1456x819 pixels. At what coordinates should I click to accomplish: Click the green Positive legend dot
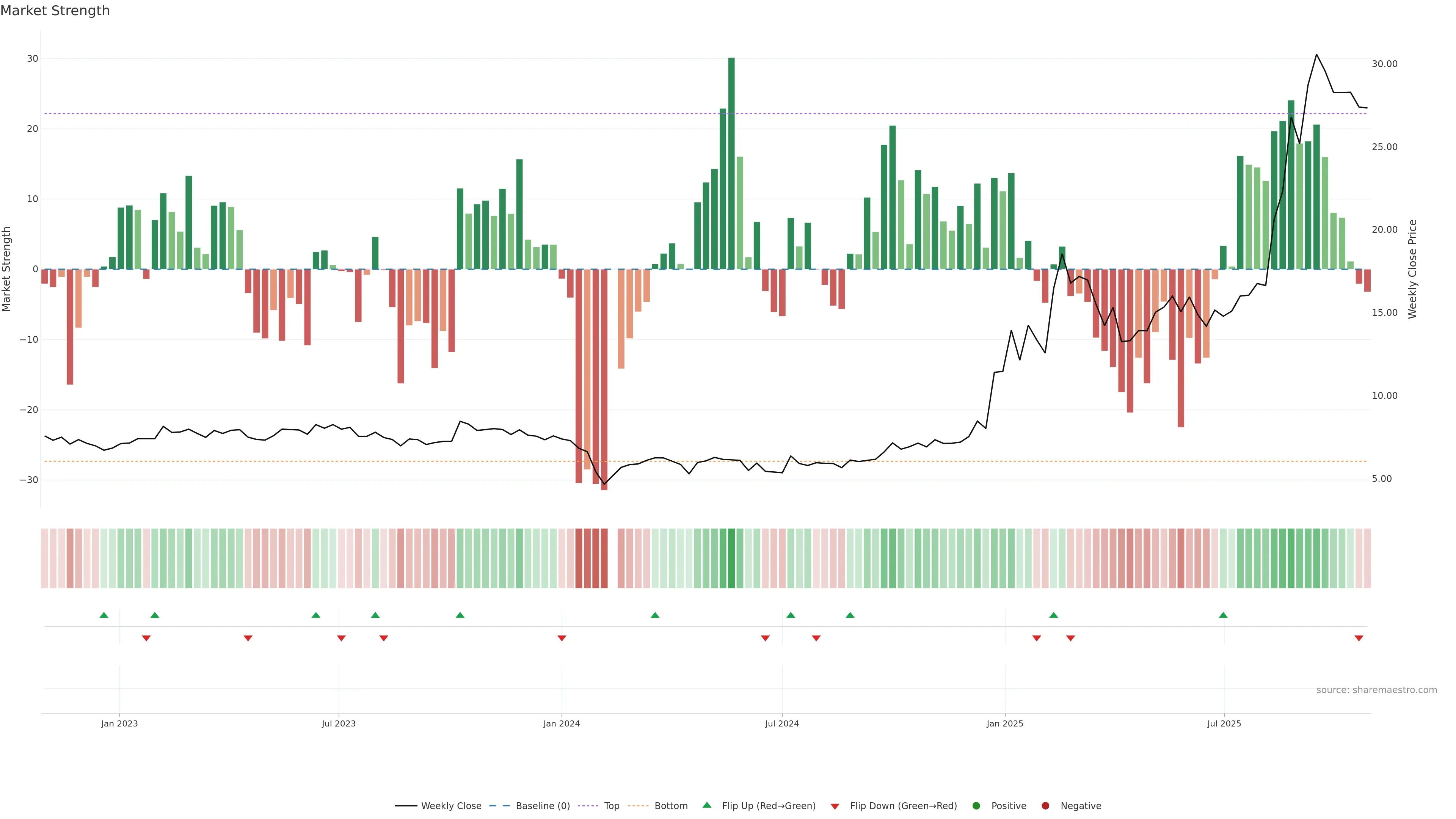click(976, 805)
